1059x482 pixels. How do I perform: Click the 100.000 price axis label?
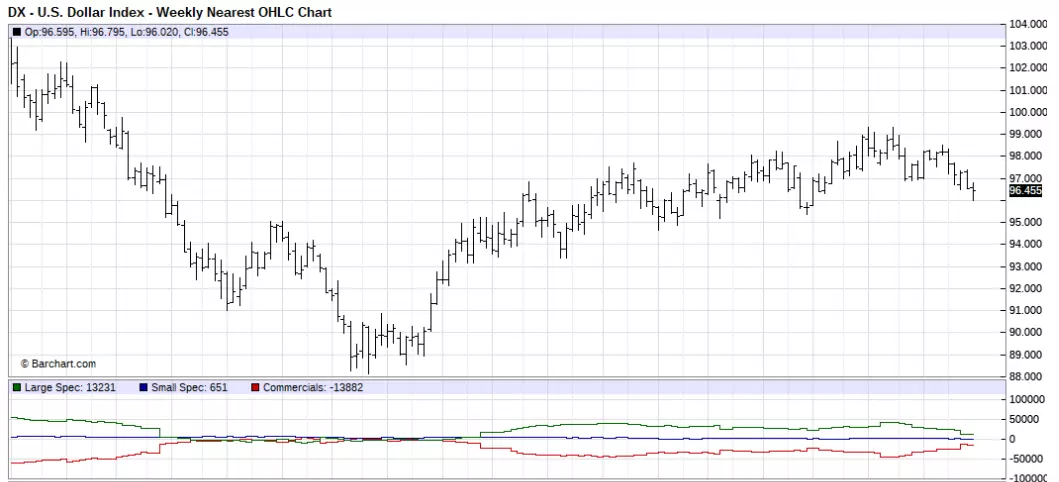1027,112
